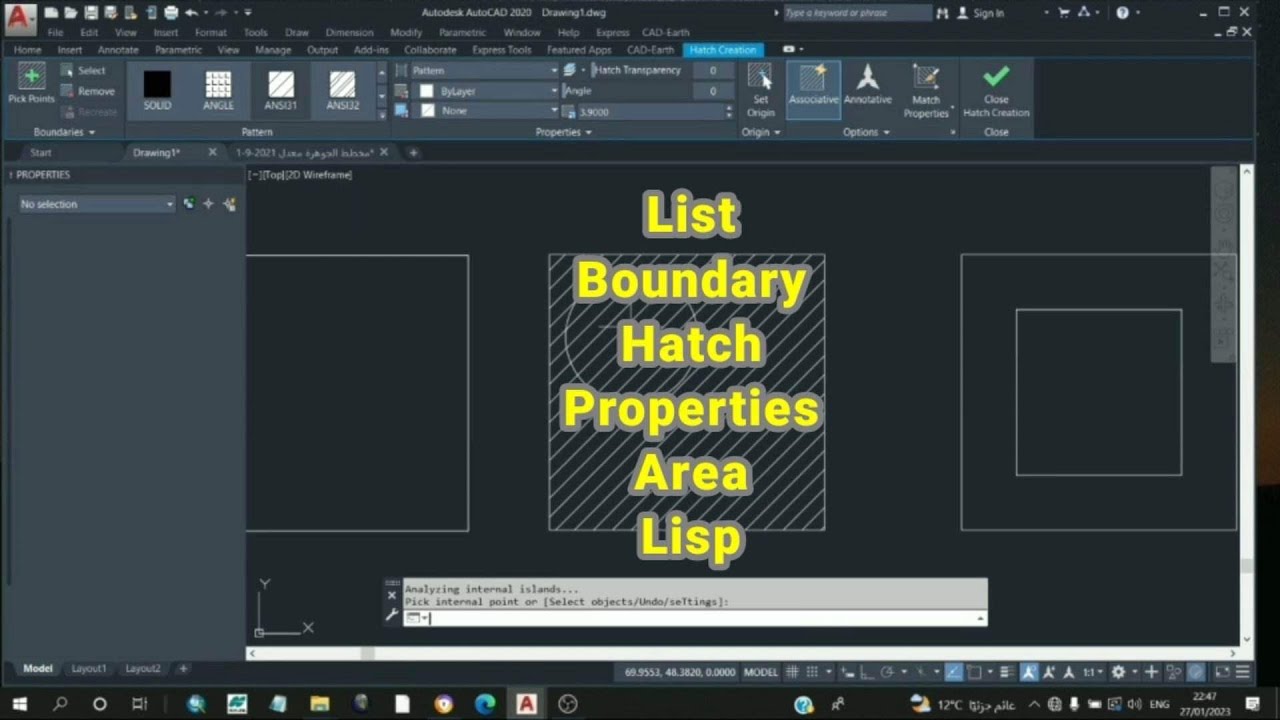This screenshot has height=720, width=1280.
Task: Apply the SOLID hatch pattern
Action: 157,89
